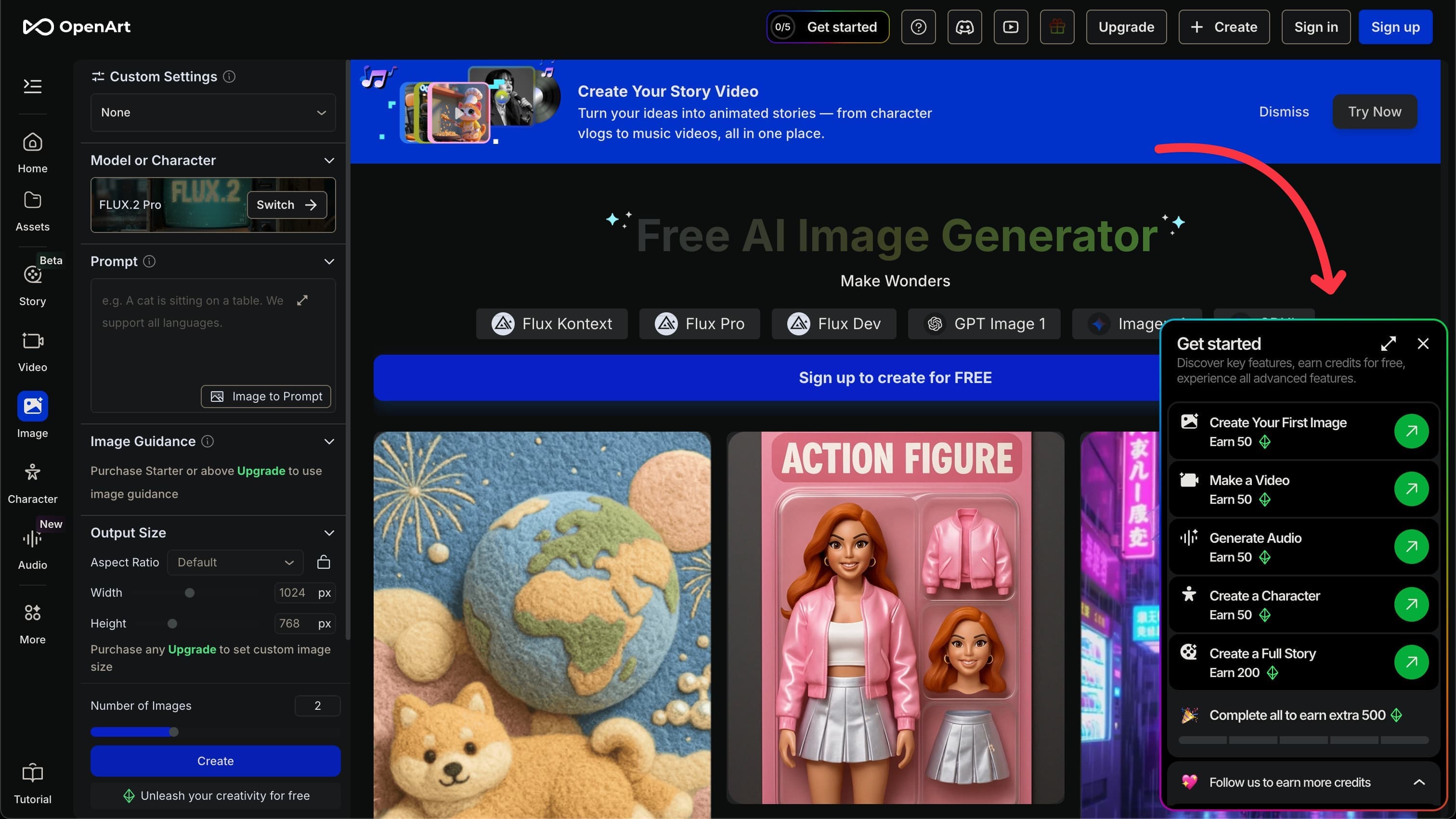Click Try Now on banner
Viewport: 1456px width, 819px height.
pyautogui.click(x=1375, y=111)
